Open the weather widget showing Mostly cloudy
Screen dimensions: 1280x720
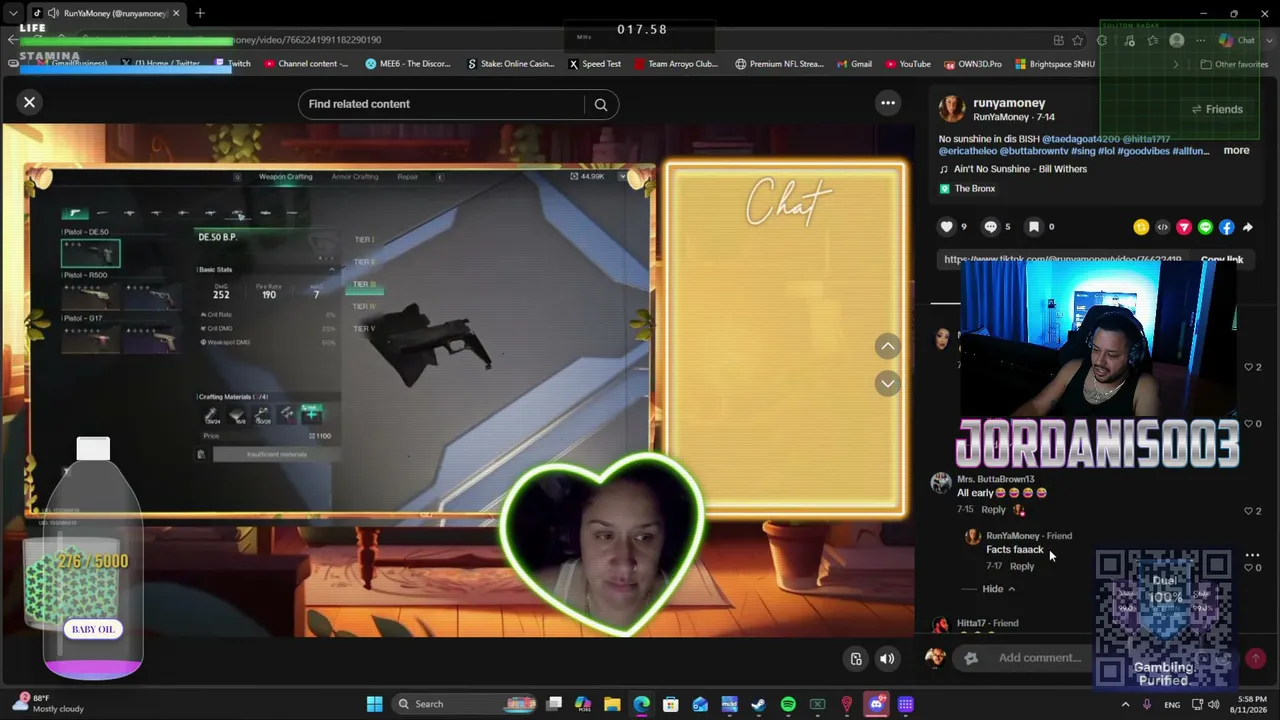48,704
